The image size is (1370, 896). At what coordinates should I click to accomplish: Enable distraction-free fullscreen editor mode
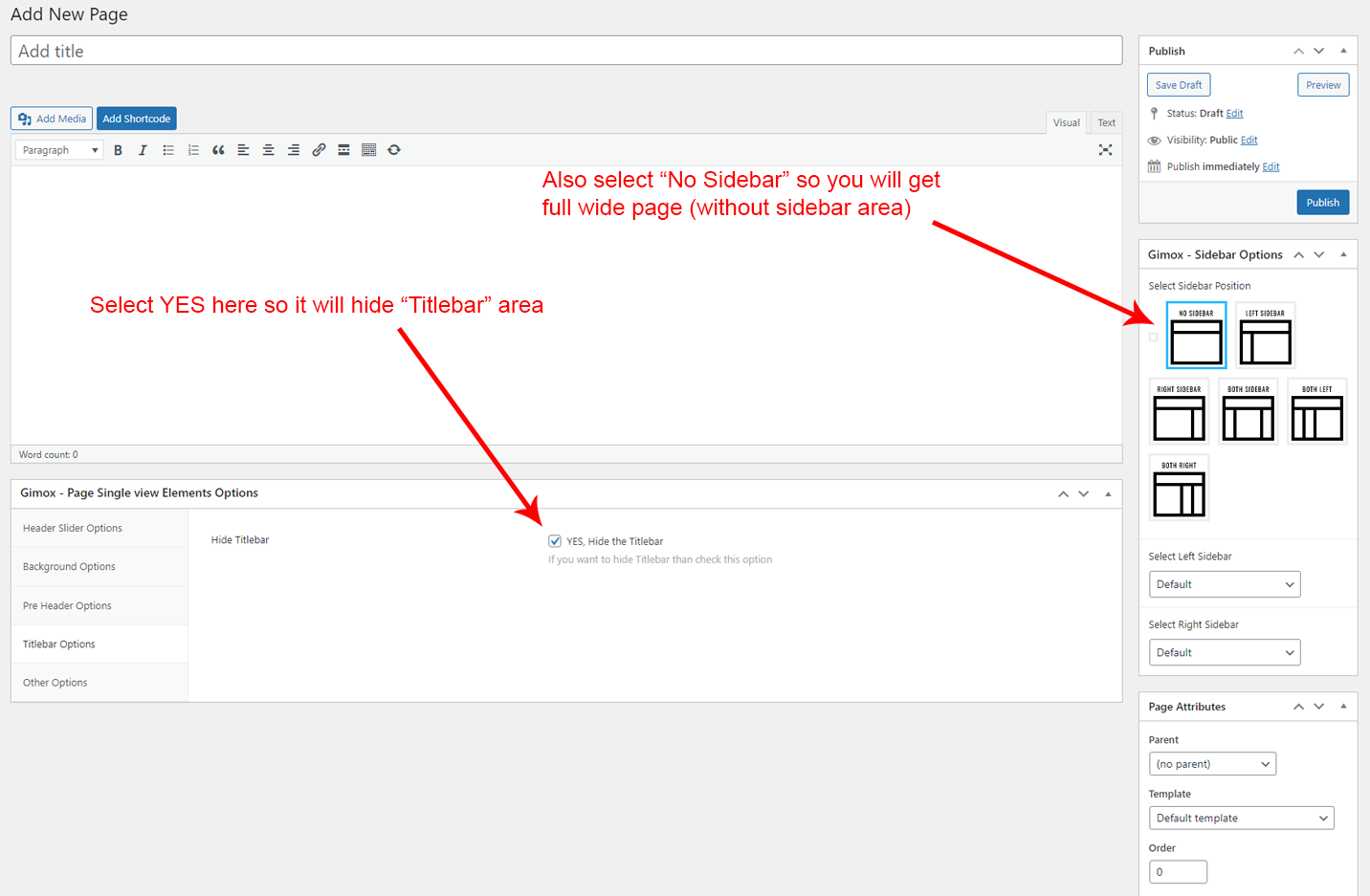coord(1105,150)
